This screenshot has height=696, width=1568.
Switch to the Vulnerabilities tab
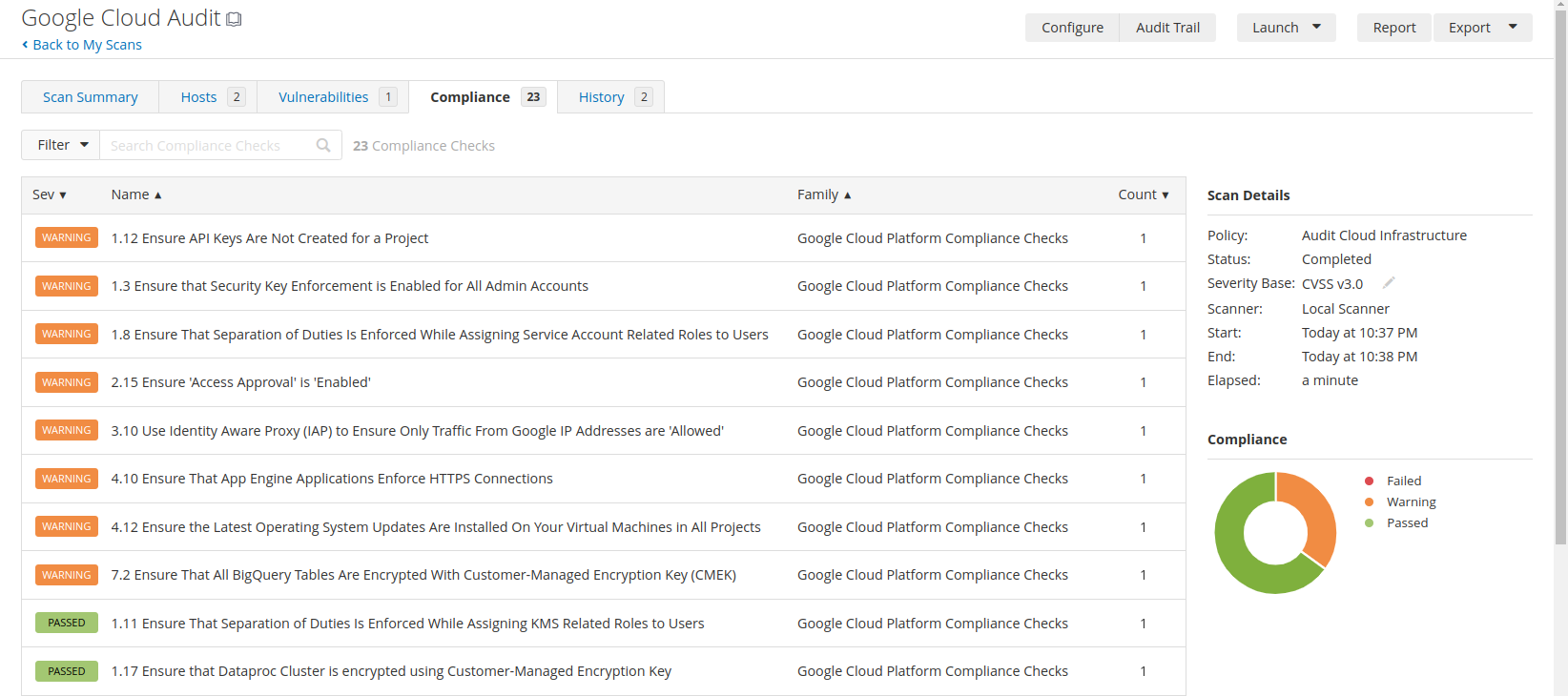(323, 97)
